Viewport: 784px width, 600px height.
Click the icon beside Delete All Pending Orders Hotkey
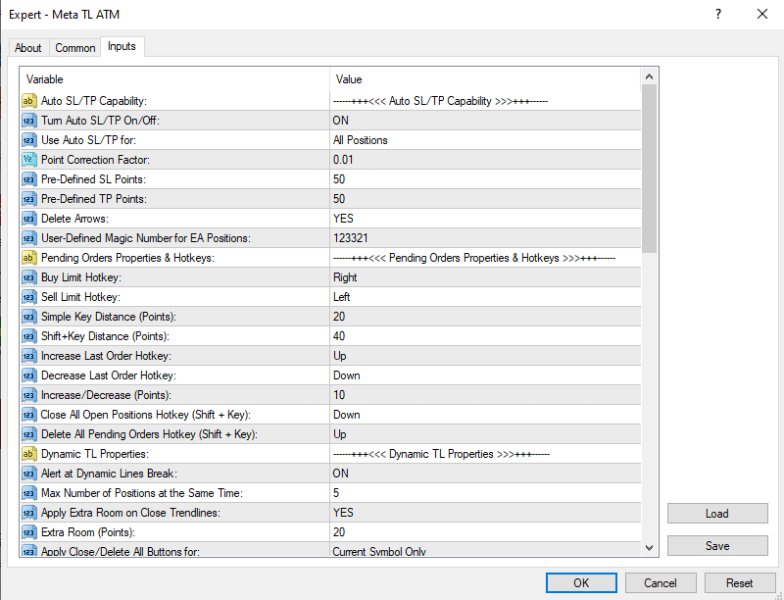click(x=28, y=434)
